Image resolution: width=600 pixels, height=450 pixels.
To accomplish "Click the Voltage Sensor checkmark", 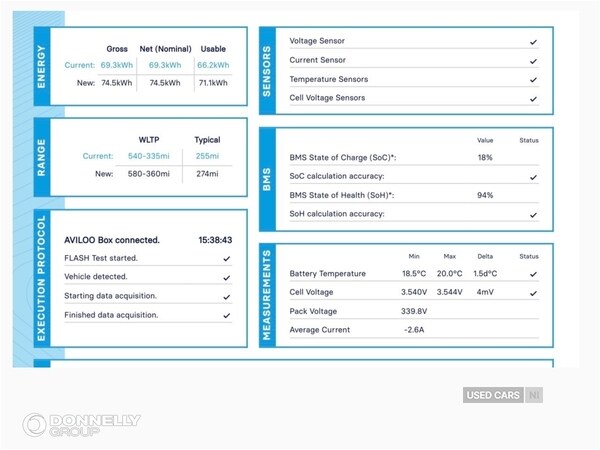I will coord(533,42).
